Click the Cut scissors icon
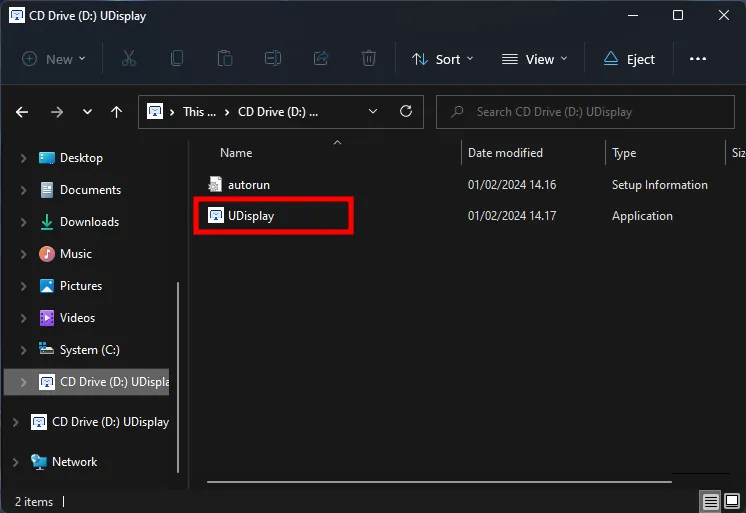The width and height of the screenshot is (746, 513). pyautogui.click(x=128, y=59)
